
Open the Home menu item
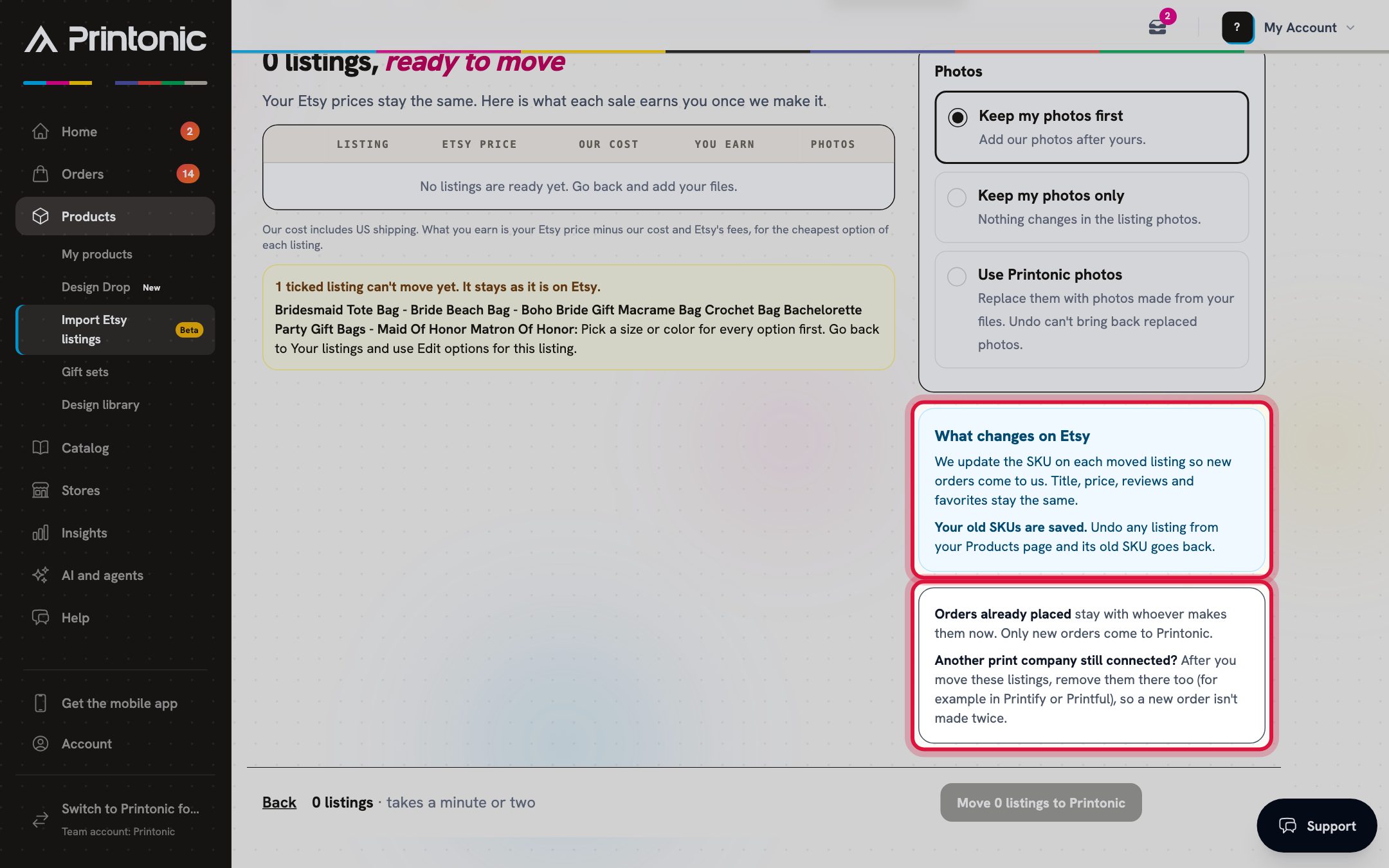[x=115, y=131]
